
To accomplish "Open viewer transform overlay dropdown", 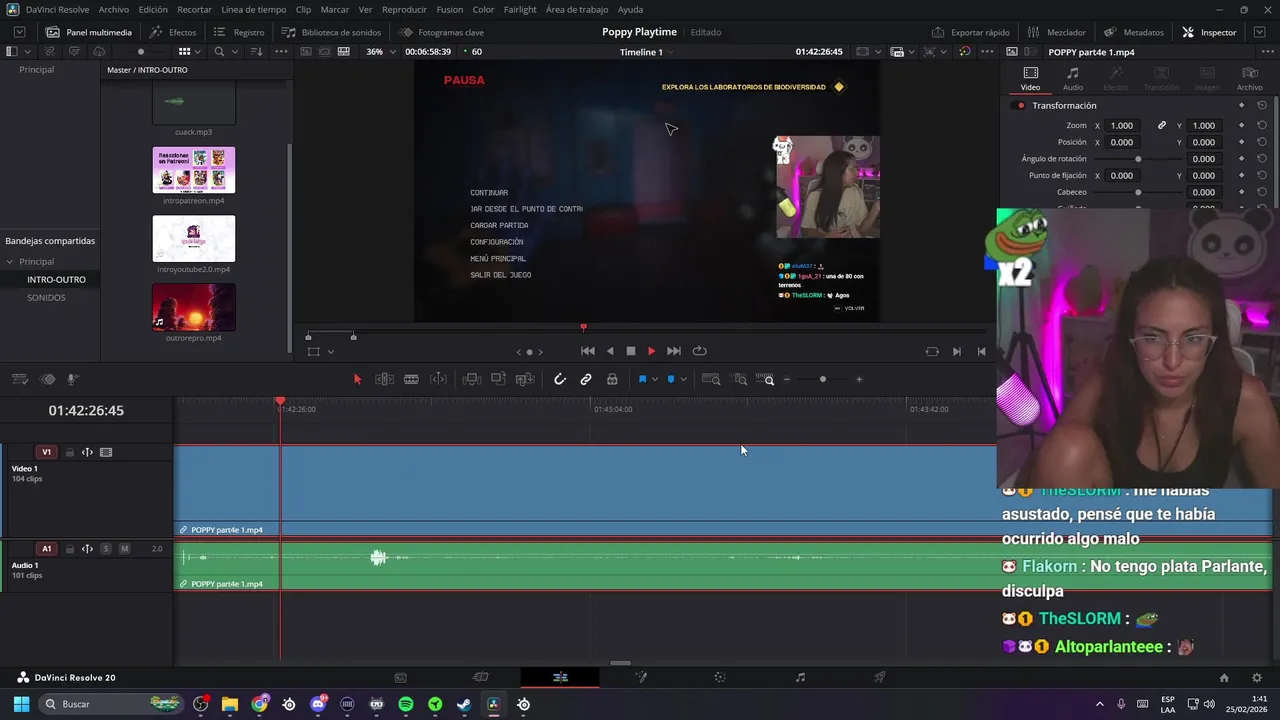I will point(330,351).
